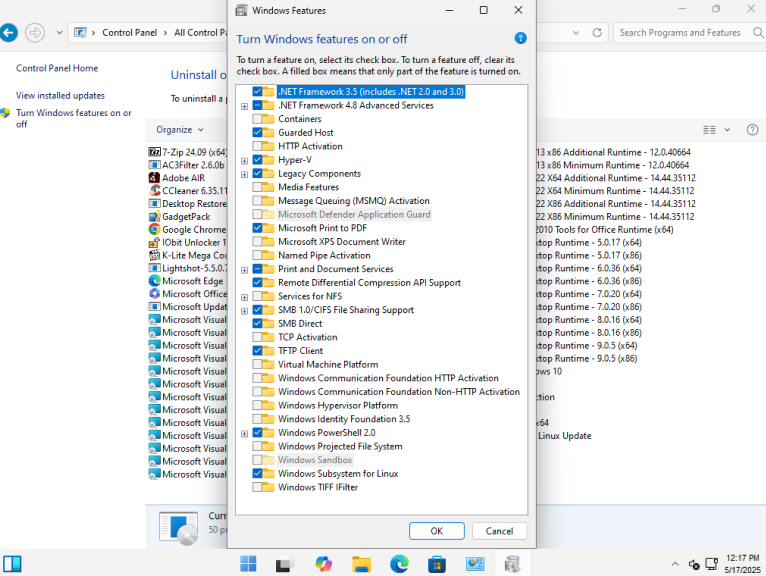This screenshot has height=576, width=766.
Task: Select Windows Projected File System row
Action: click(x=340, y=446)
